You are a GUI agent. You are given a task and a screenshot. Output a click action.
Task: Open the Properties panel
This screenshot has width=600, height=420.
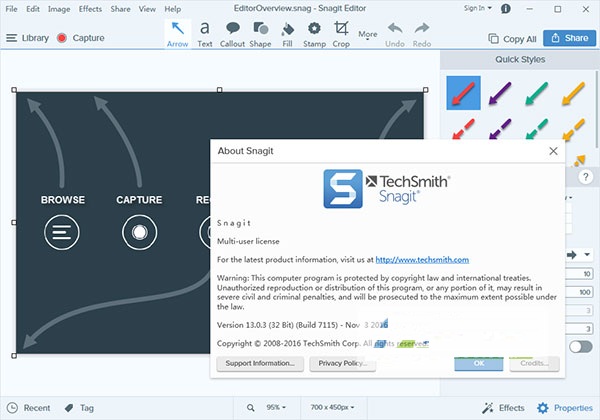pyautogui.click(x=565, y=408)
